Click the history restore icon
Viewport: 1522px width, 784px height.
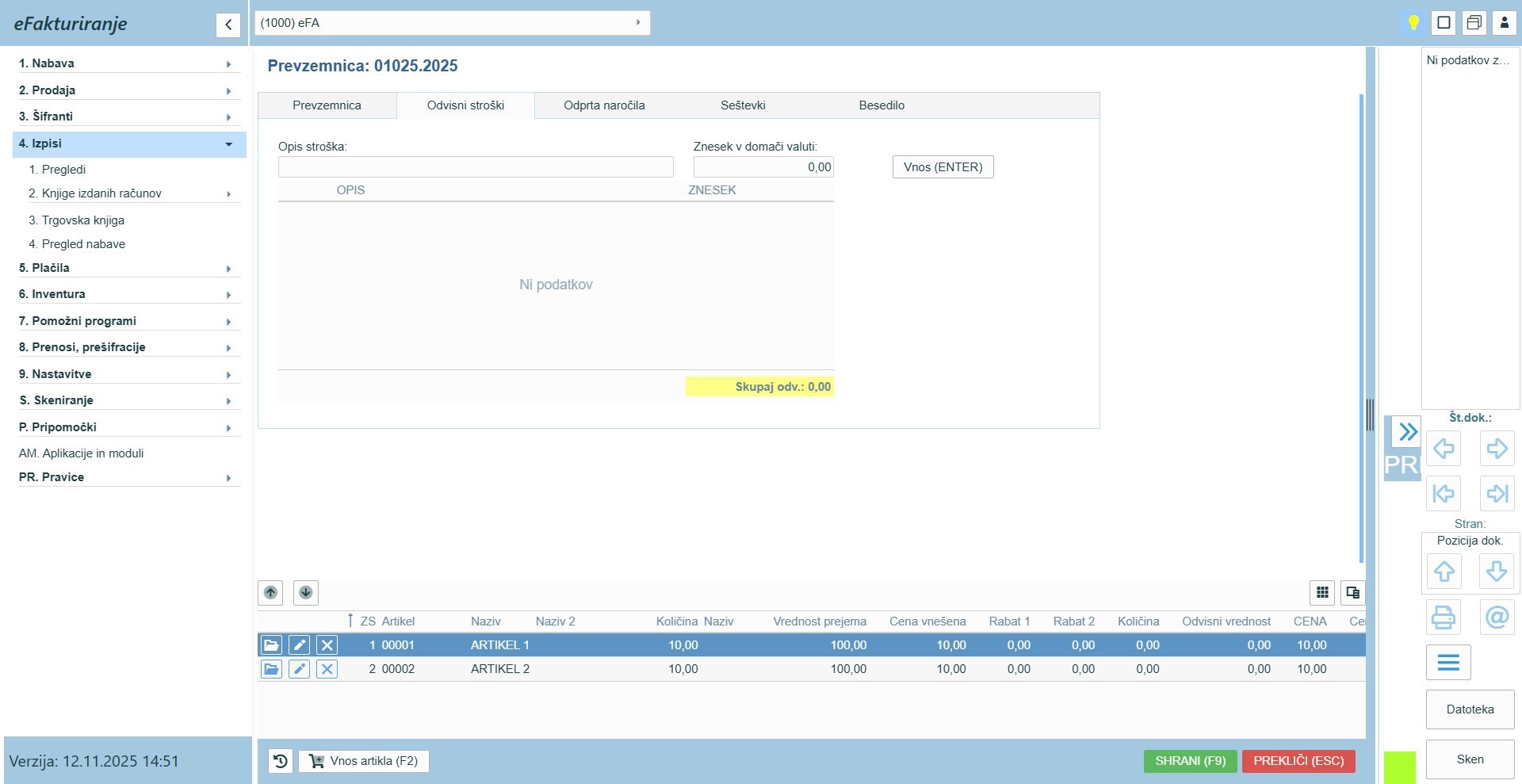(280, 761)
